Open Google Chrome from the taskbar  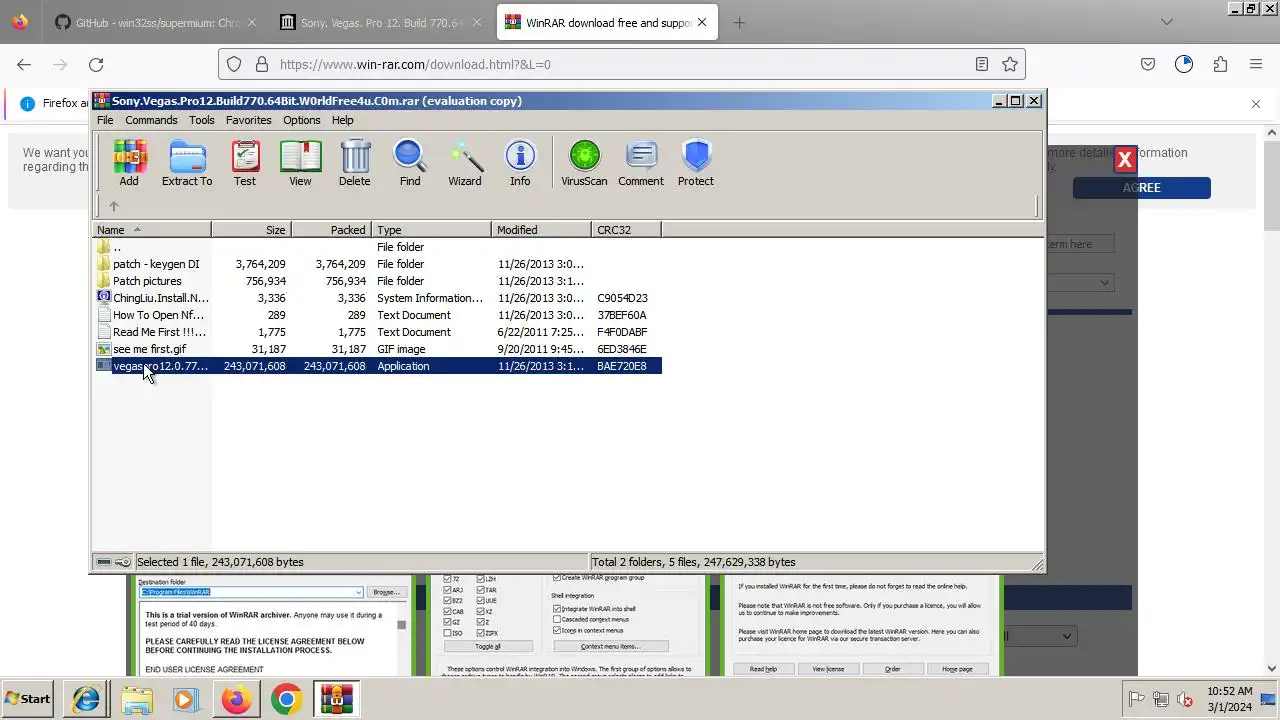tap(286, 699)
